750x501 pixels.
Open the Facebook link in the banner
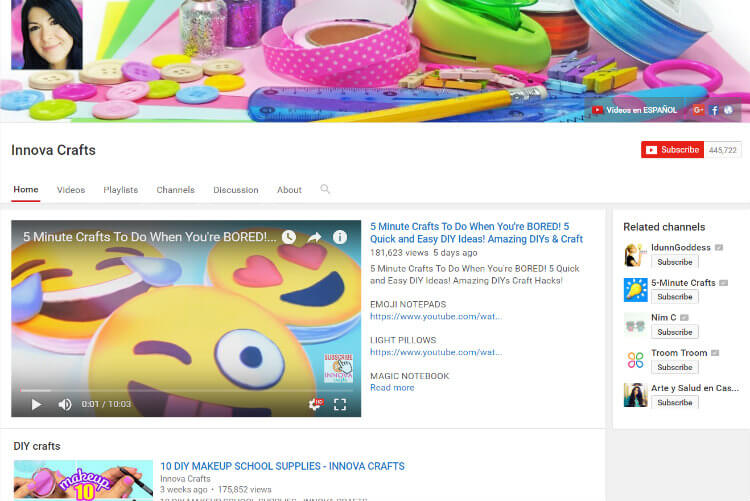click(x=714, y=110)
